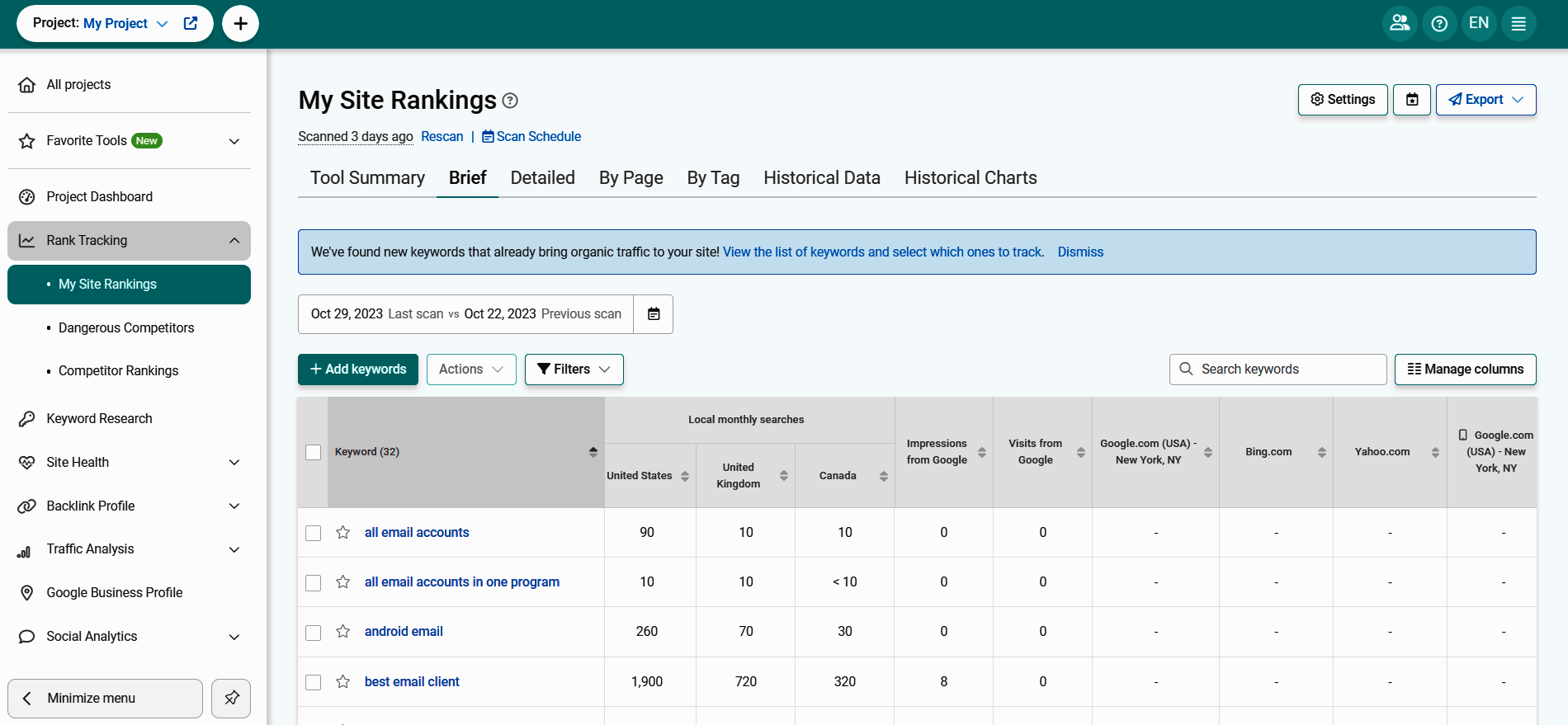
Task: Click the add new project plus icon
Action: [240, 24]
